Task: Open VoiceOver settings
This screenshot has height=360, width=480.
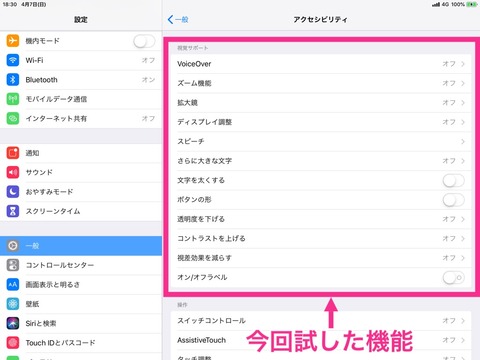Action: click(321, 64)
